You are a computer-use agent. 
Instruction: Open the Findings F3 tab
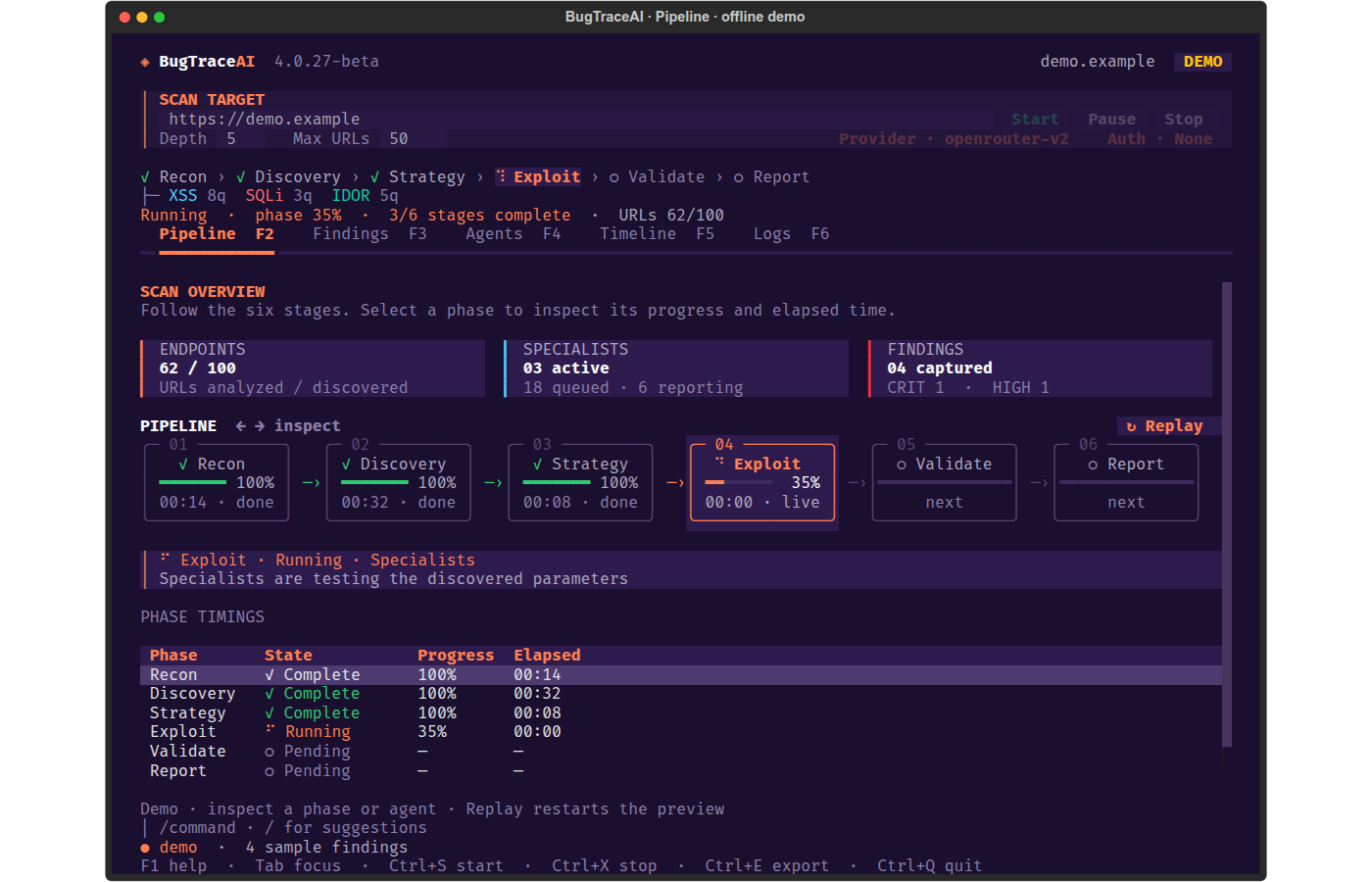369,234
